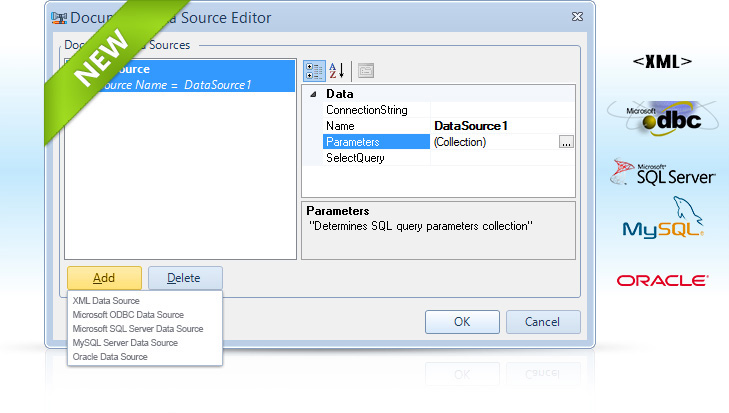Click the XML logo
This screenshot has width=729, height=413.
click(662, 61)
